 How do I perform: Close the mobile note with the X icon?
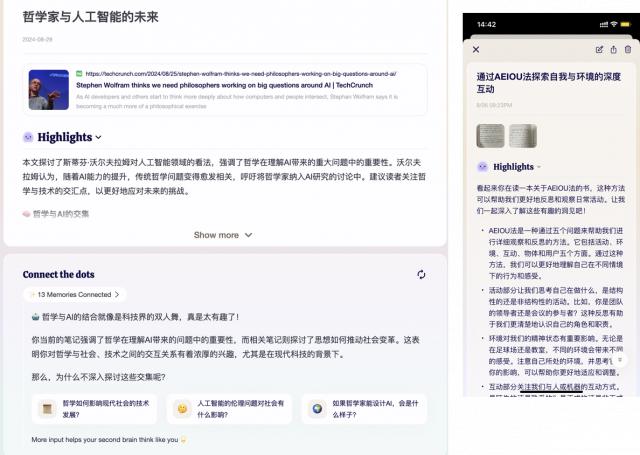(476, 49)
